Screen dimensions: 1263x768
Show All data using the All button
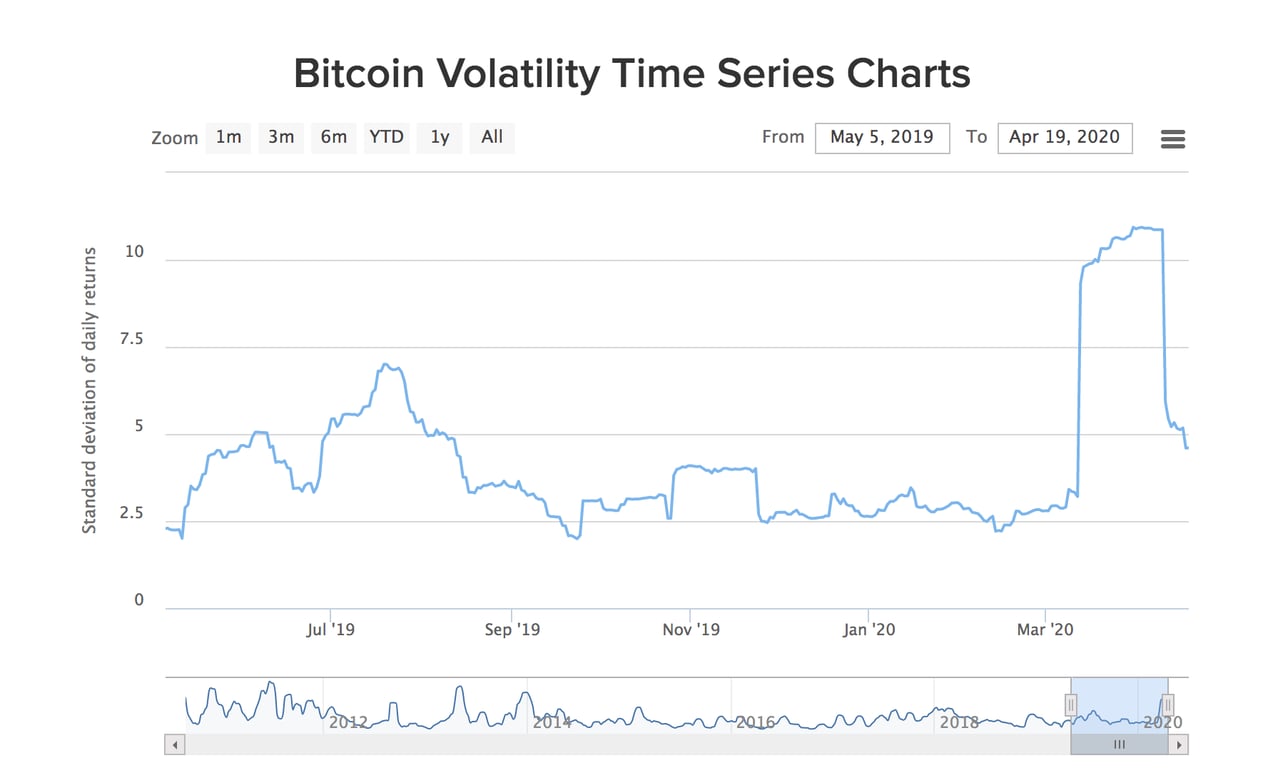tap(491, 138)
